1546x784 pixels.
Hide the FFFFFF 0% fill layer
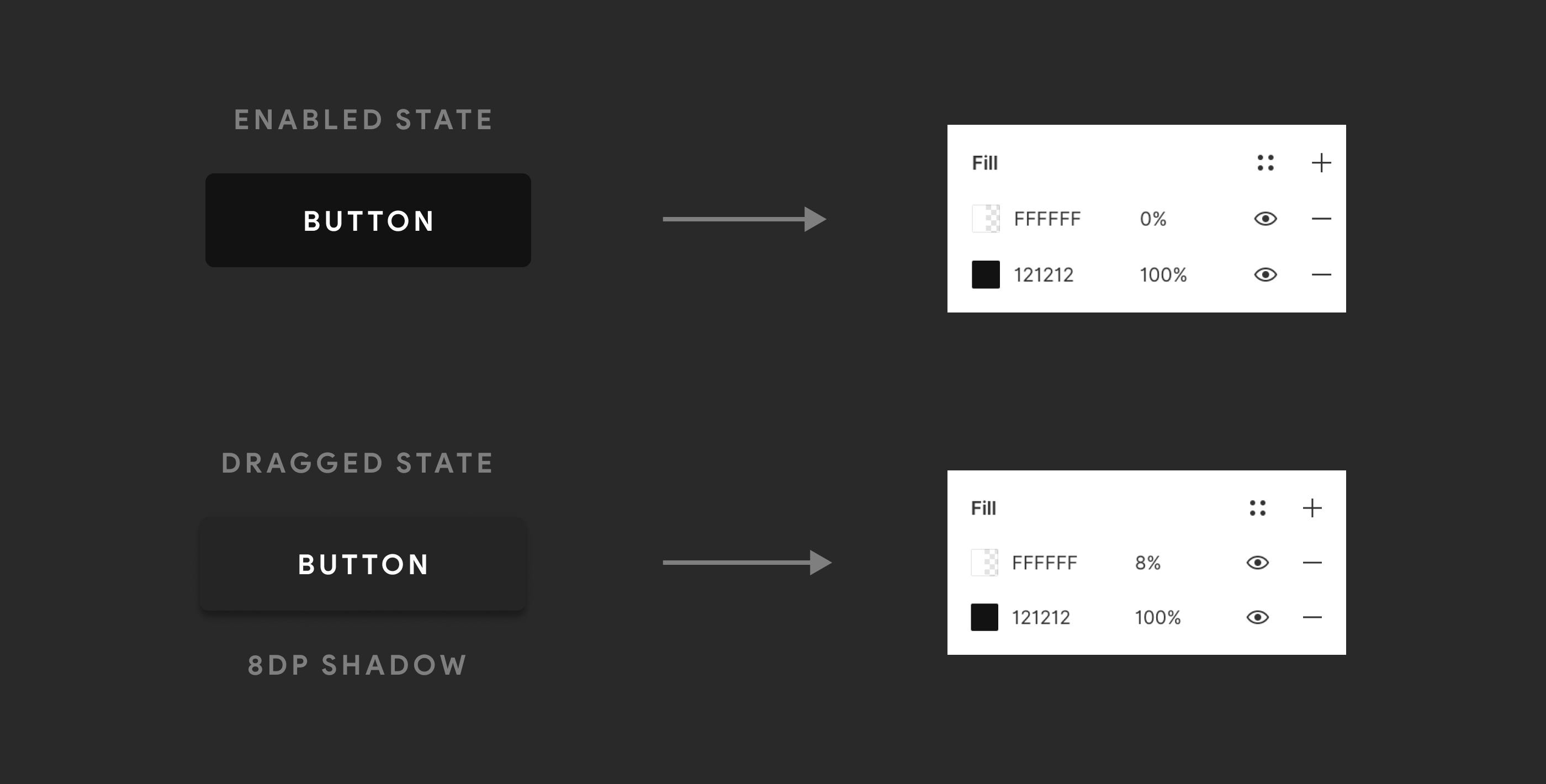point(1265,219)
